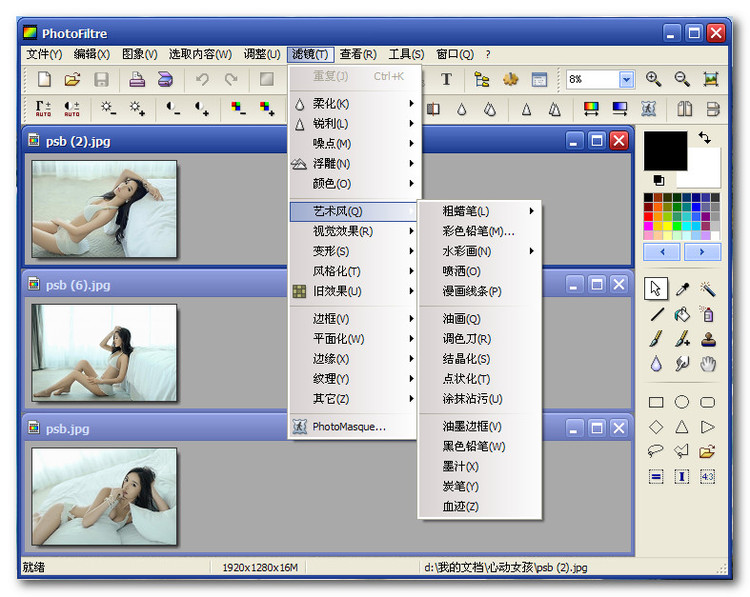Click the black foreground color swatch

665,151
